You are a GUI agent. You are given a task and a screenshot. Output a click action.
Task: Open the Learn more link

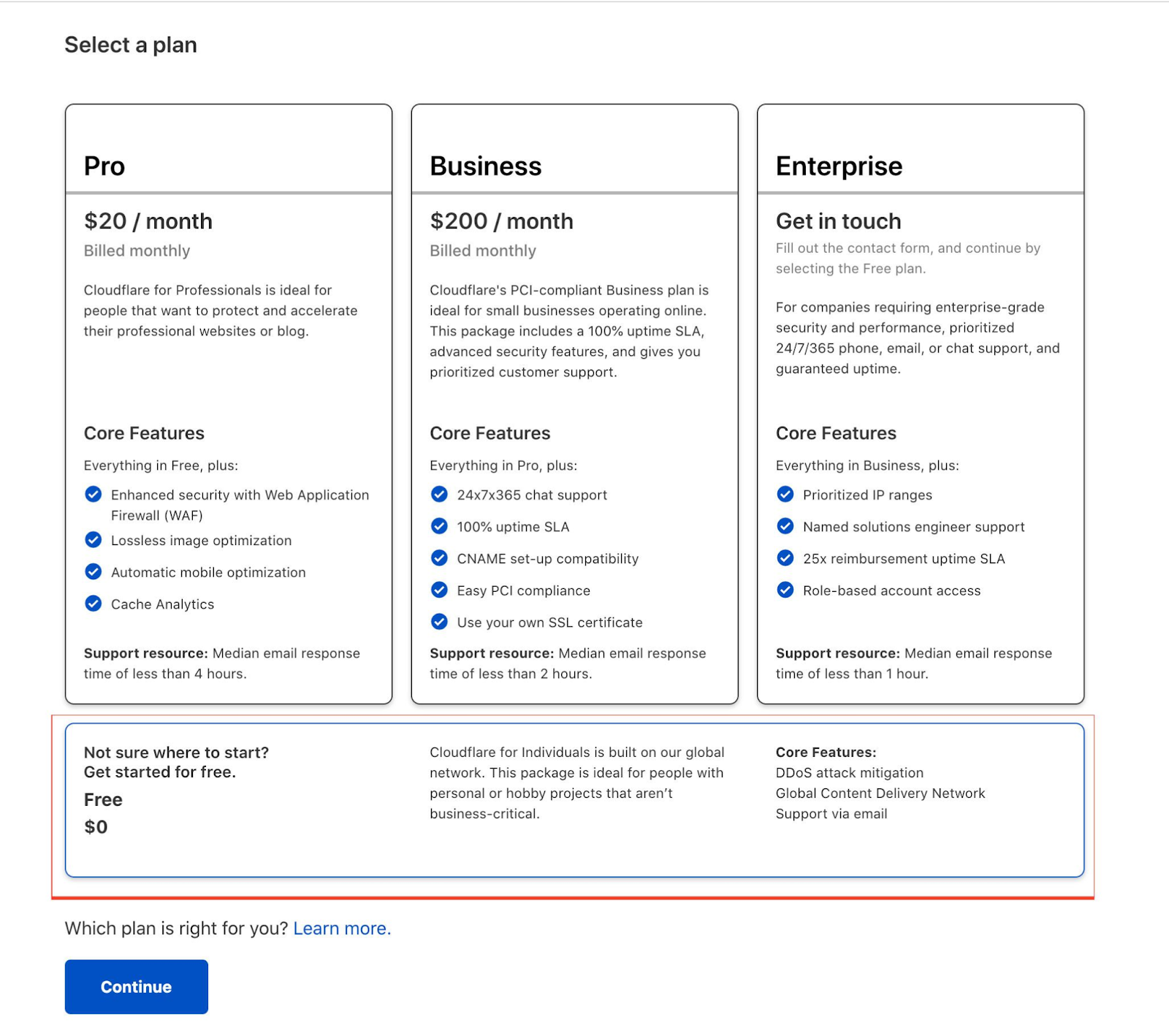click(342, 929)
